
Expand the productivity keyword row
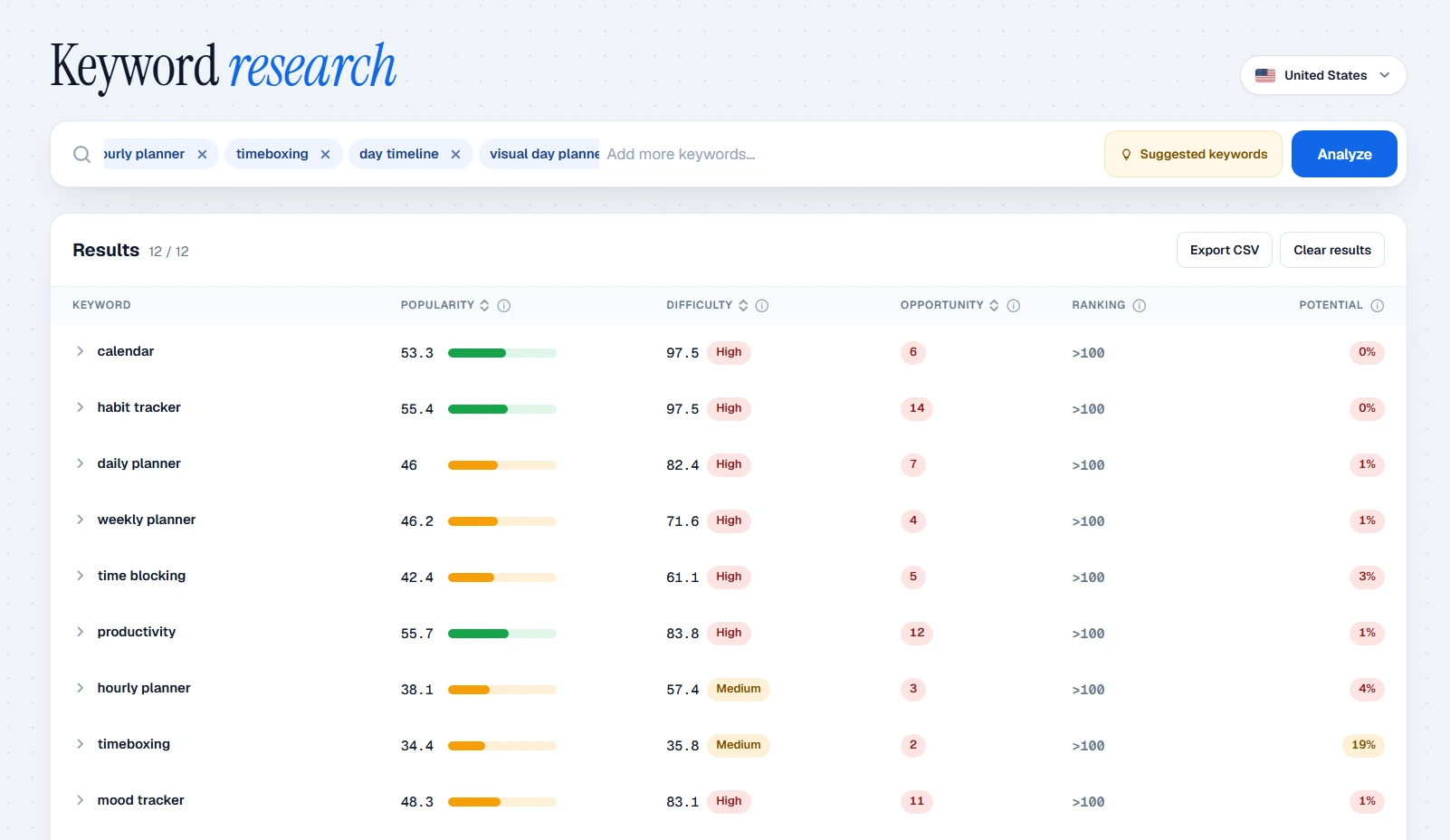80,632
